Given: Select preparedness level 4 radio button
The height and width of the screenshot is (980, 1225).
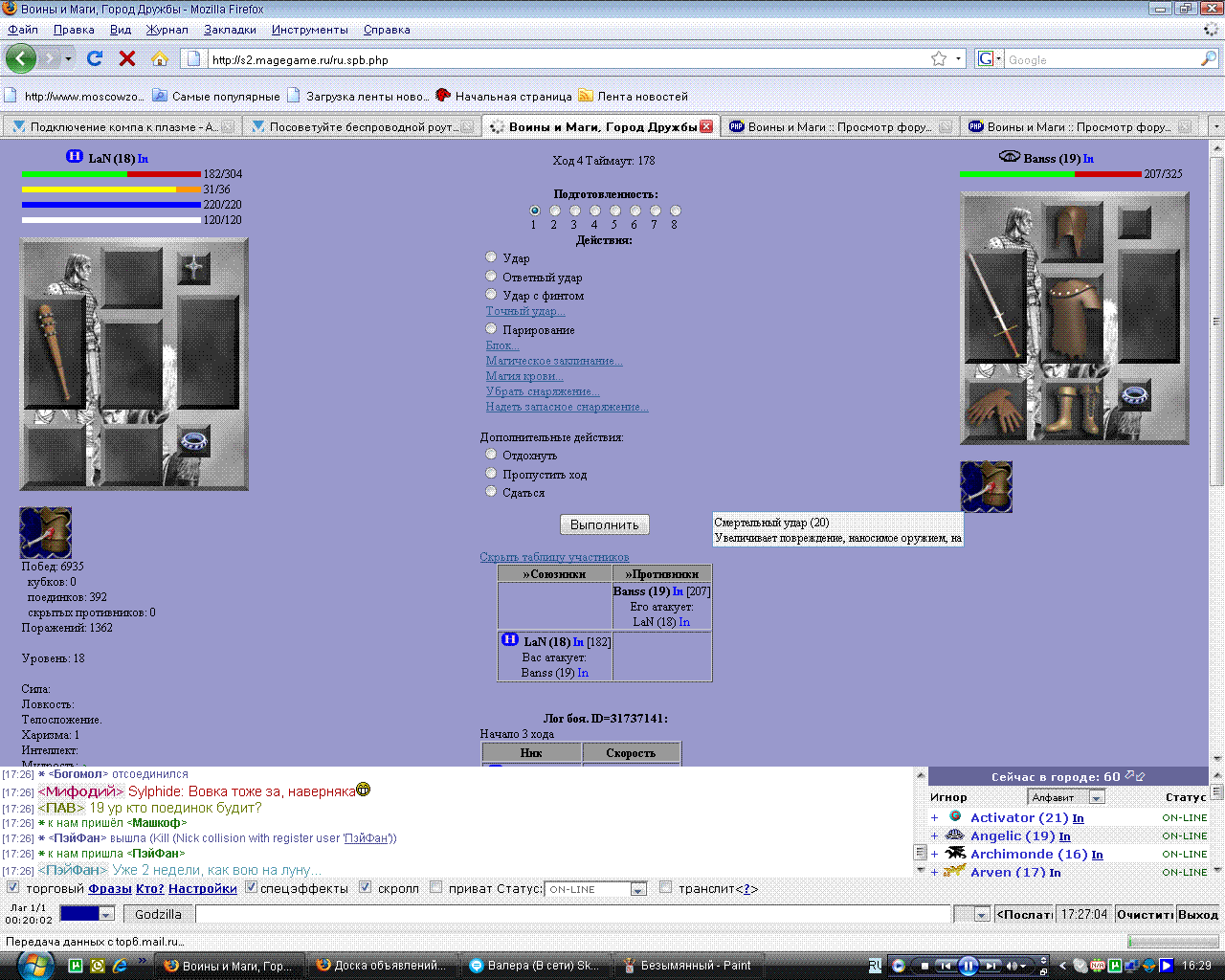Looking at the screenshot, I should tap(594, 211).
